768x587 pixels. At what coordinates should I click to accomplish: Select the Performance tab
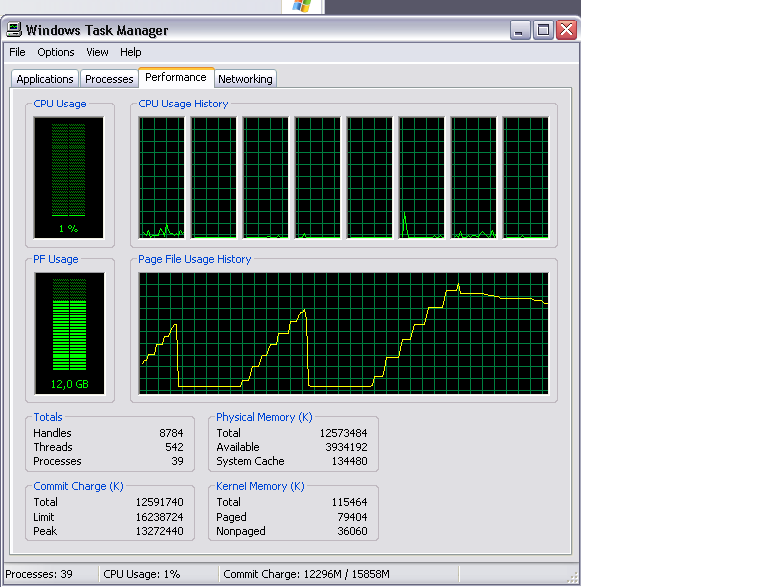[175, 77]
